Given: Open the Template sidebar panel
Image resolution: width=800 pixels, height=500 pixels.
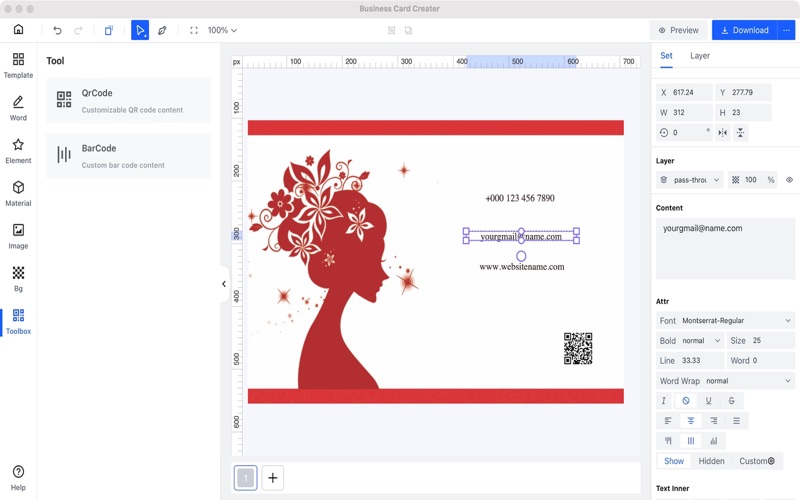Looking at the screenshot, I should pyautogui.click(x=18, y=66).
